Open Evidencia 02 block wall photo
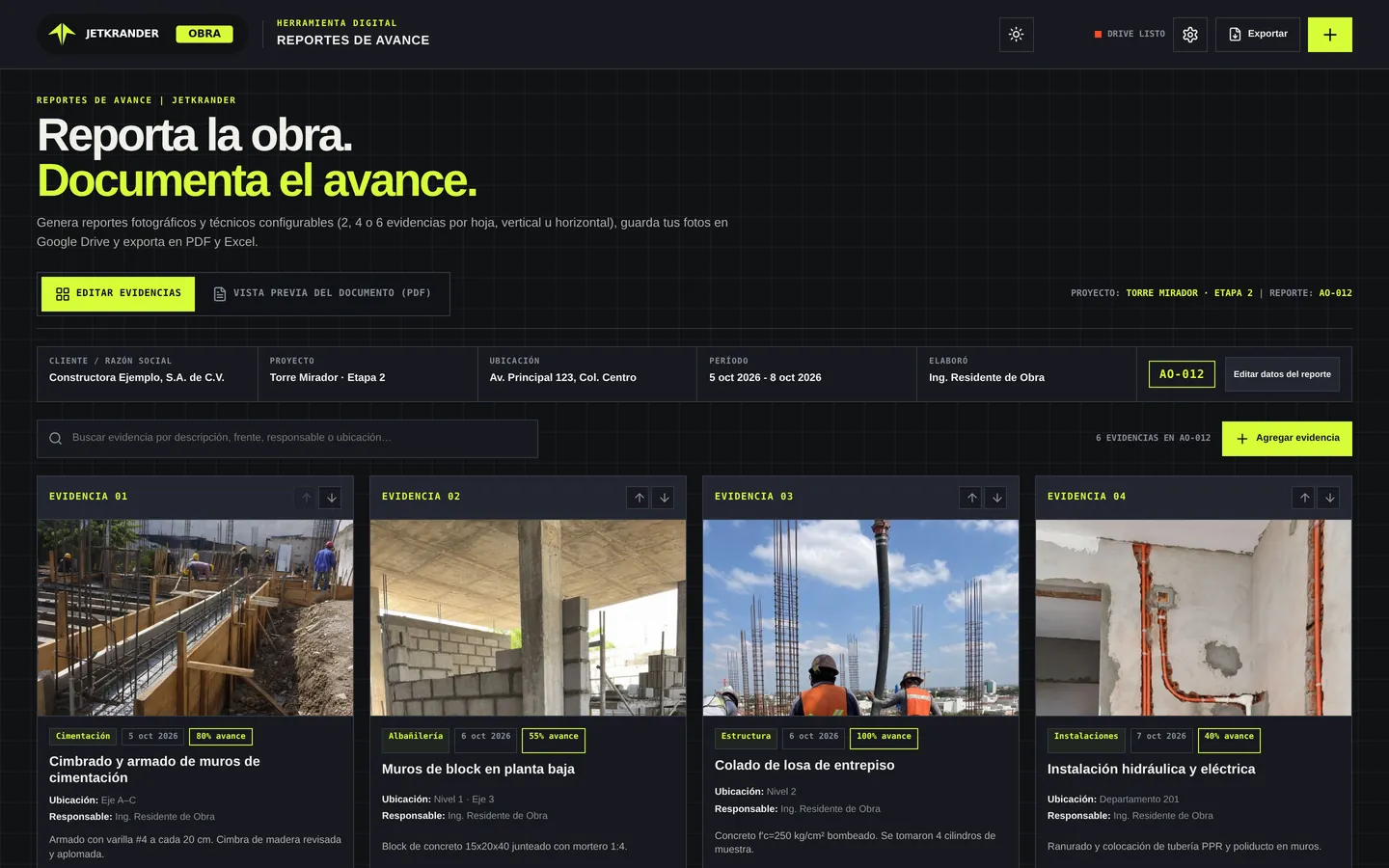1389x868 pixels. point(528,617)
